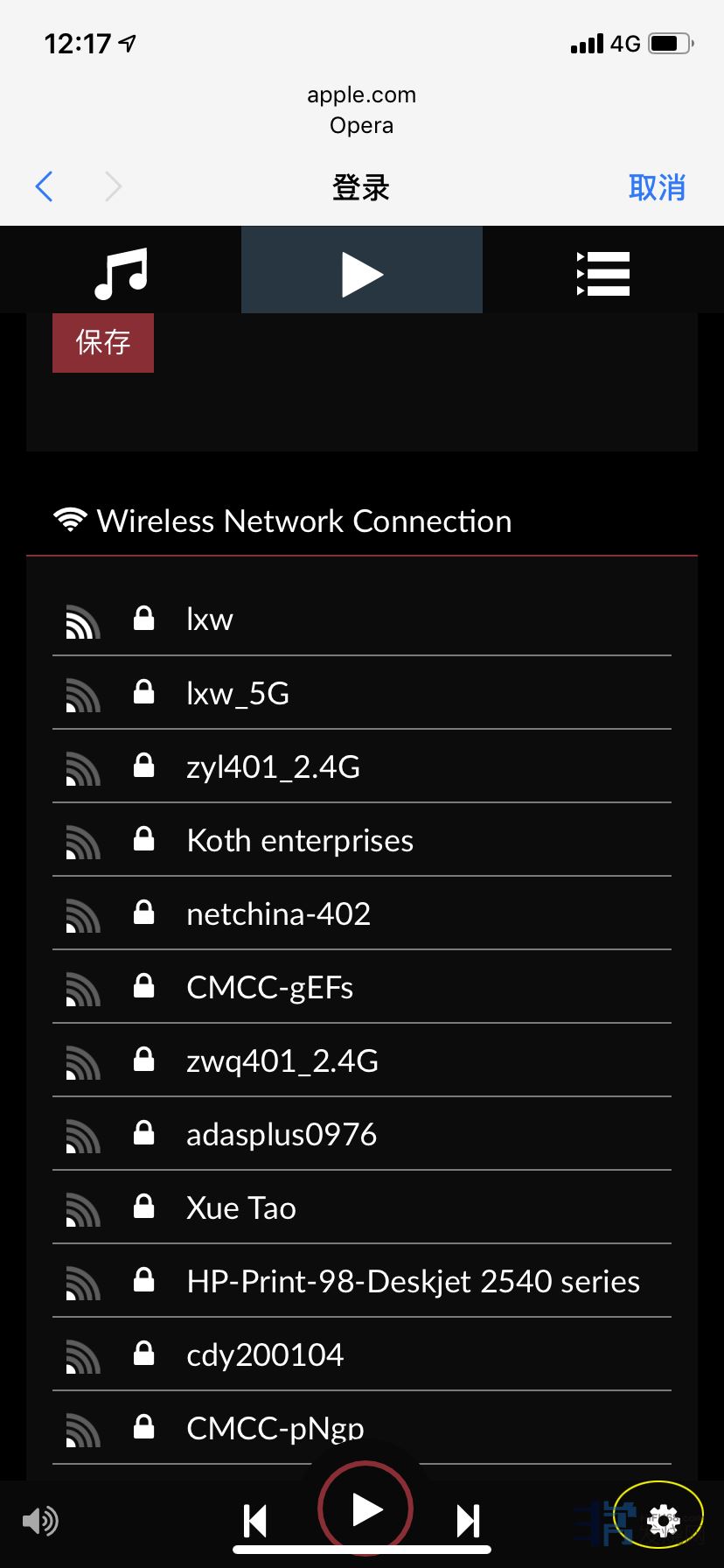This screenshot has height=1568, width=724.
Task: Select zwq401_2.4G from network list
Action: pyautogui.click(x=282, y=1061)
